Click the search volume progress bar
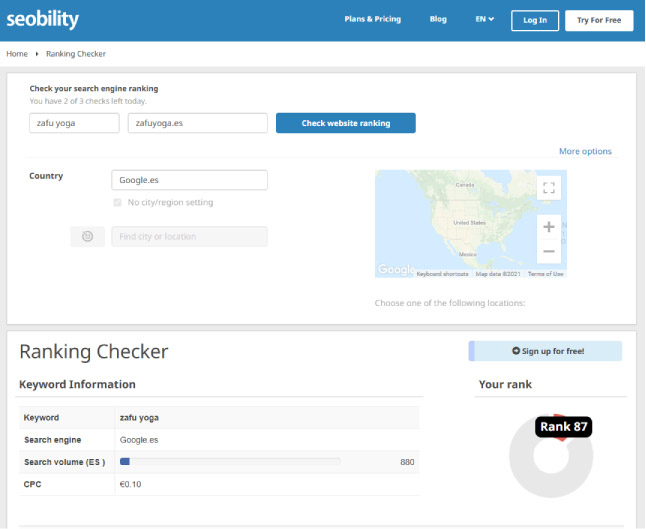 click(230, 461)
